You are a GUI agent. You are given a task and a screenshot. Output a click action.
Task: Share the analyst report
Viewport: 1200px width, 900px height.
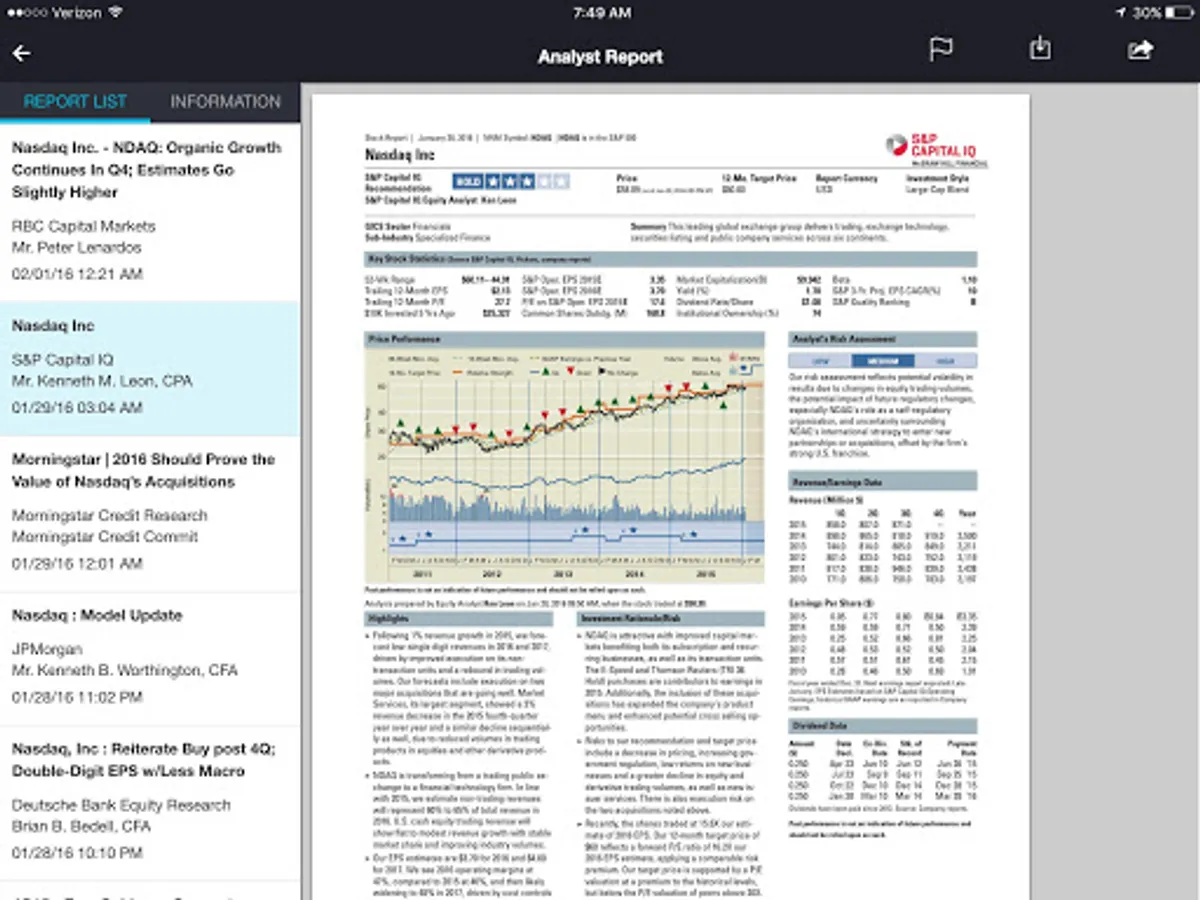click(x=1140, y=49)
